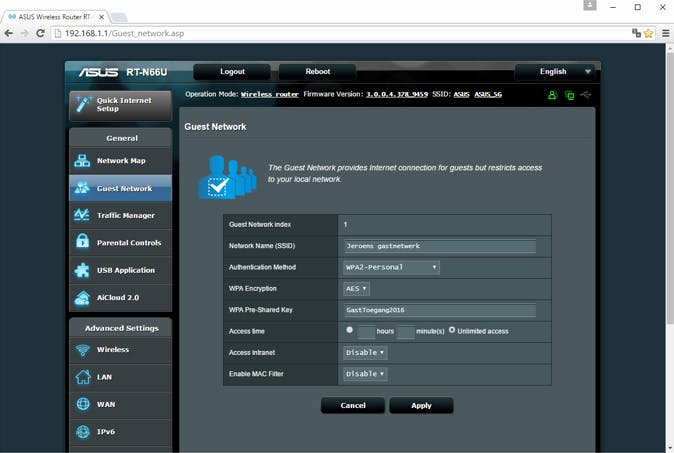Click the translate icon in address bar
This screenshot has width=674, height=453.
637,33
